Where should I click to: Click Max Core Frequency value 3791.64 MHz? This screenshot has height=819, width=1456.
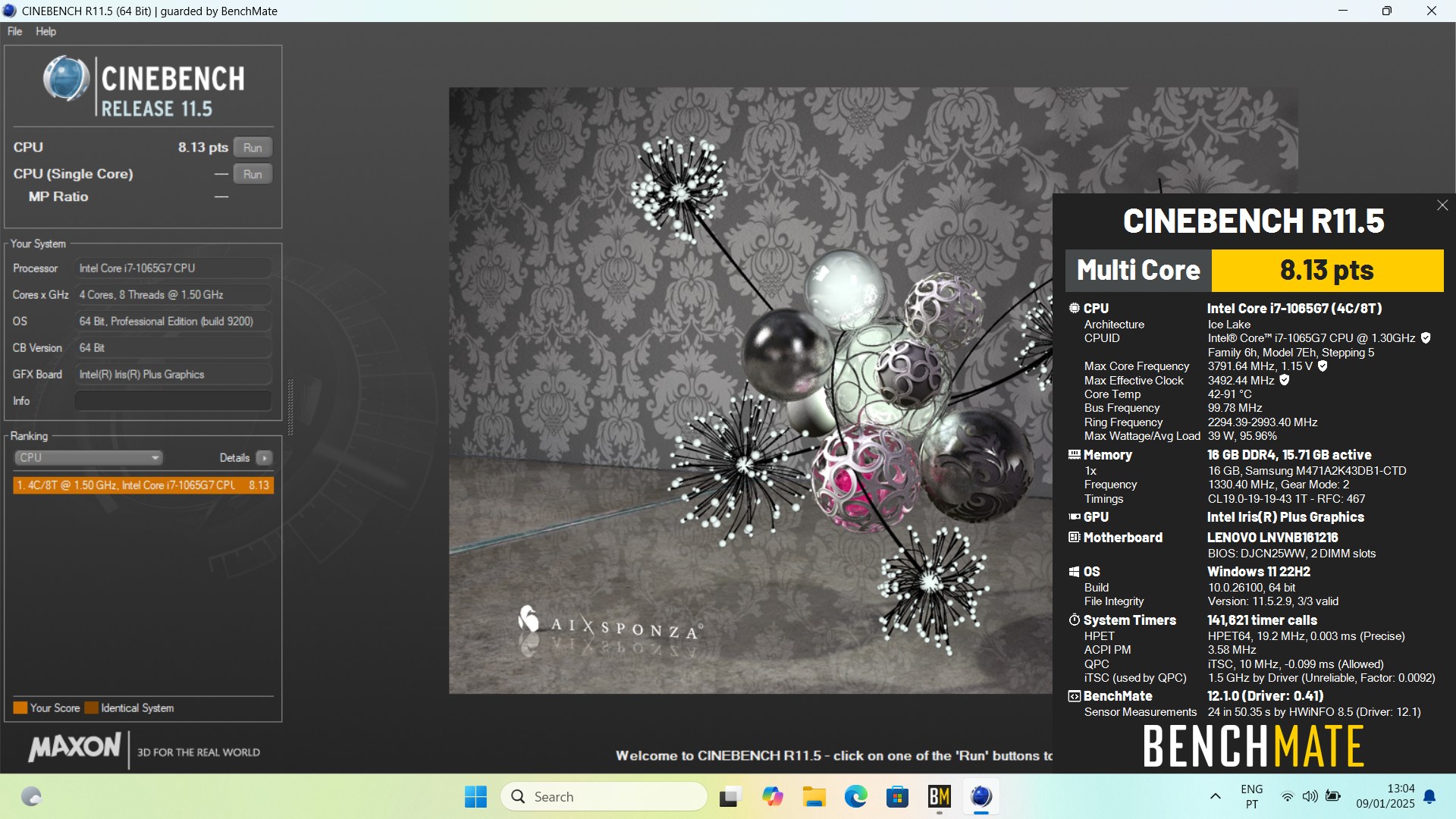(1260, 366)
